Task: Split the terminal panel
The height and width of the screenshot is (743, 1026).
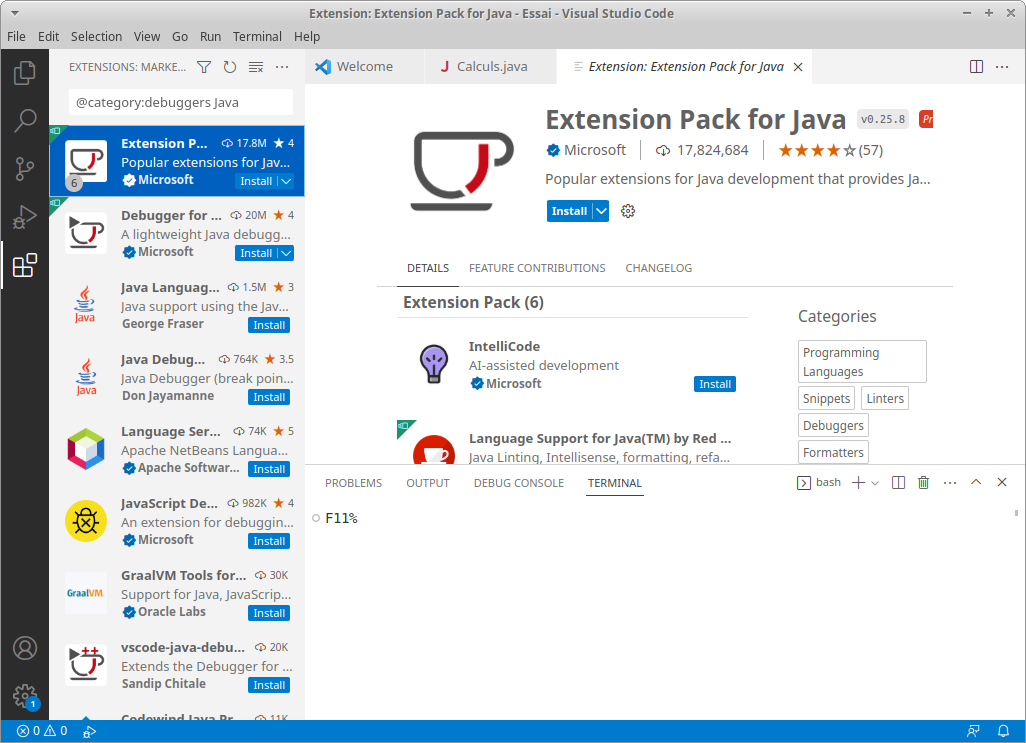Action: (x=898, y=483)
